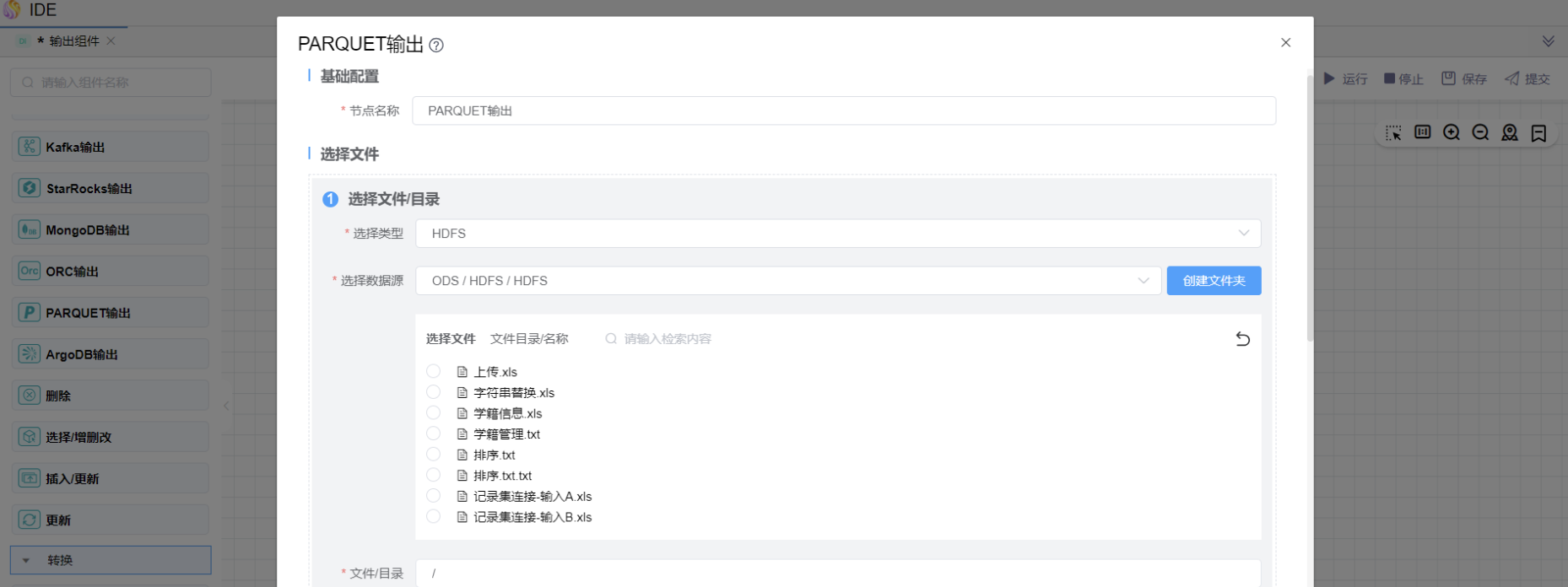
Task: Select the 学籍信息.xls radio button
Action: pos(433,412)
